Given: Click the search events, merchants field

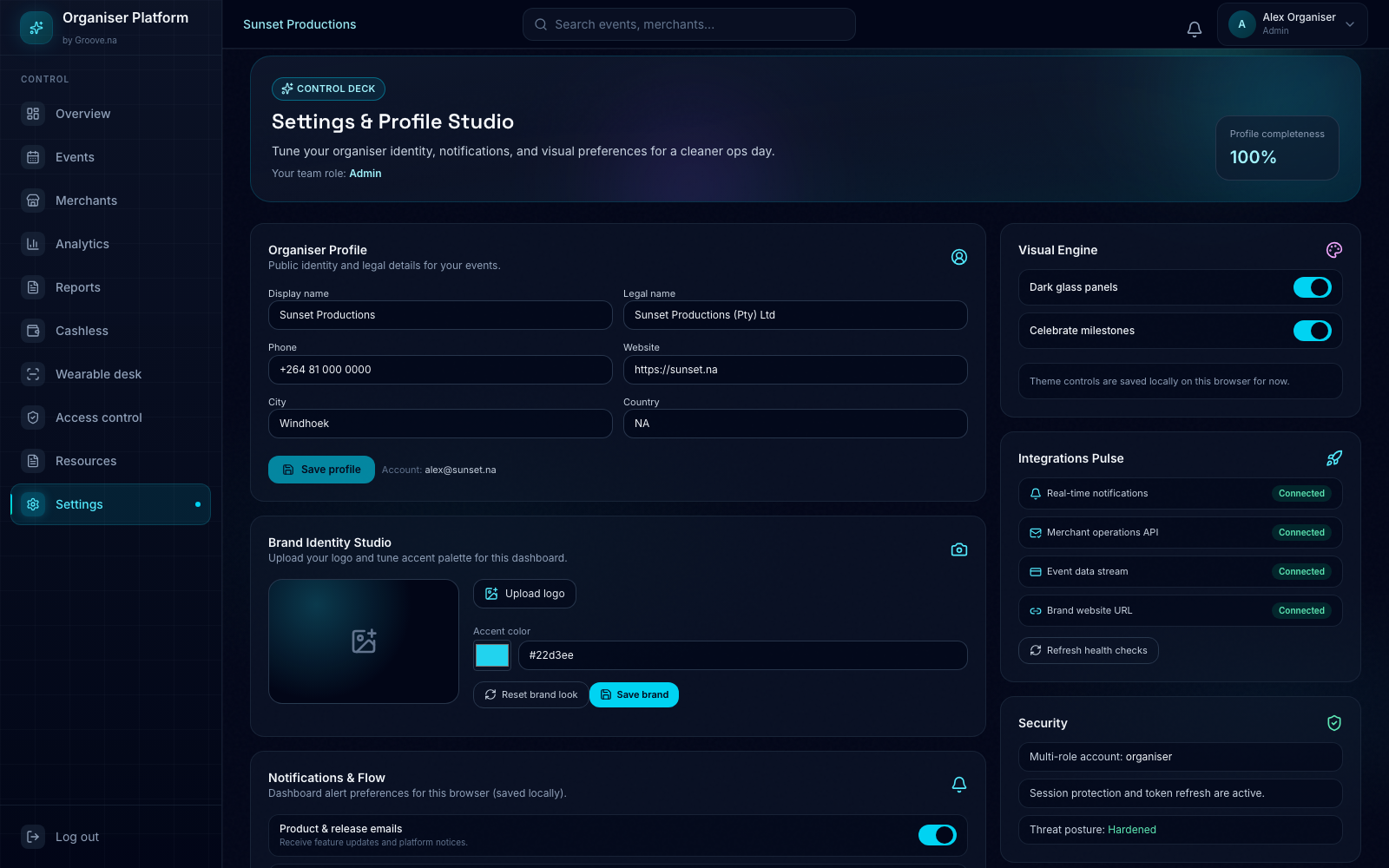Looking at the screenshot, I should pyautogui.click(x=688, y=24).
